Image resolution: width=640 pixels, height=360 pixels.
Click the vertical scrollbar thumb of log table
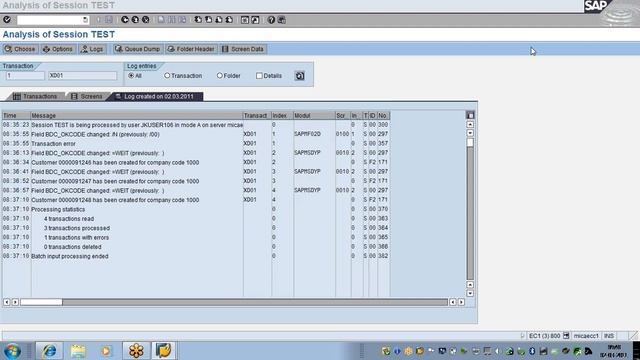pos(470,142)
